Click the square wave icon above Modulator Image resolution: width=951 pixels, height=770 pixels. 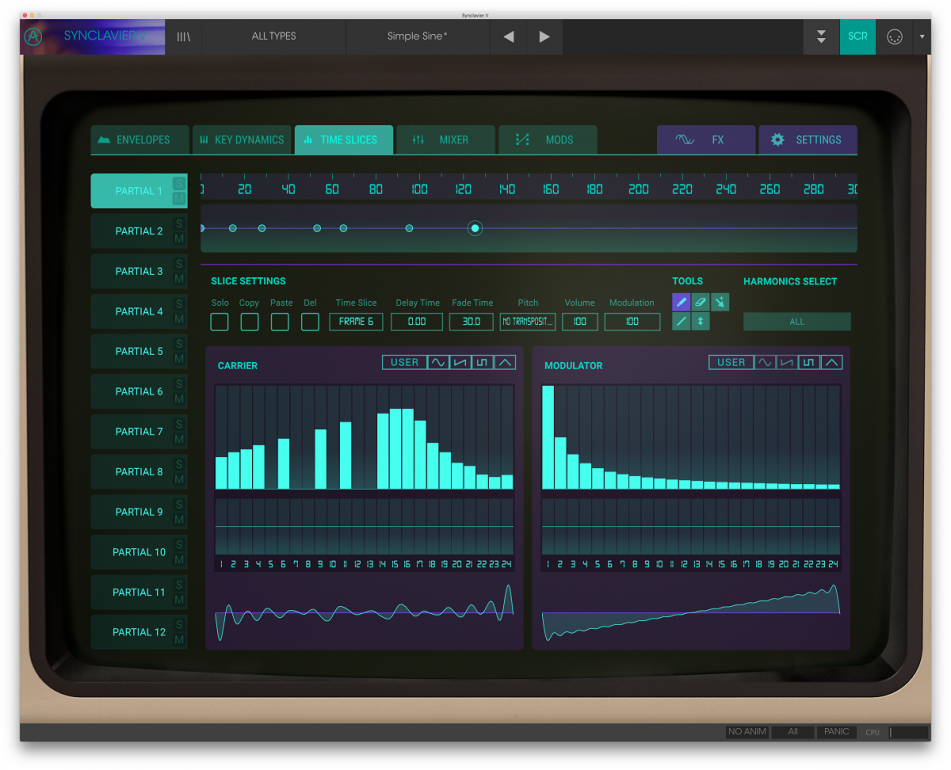tap(808, 362)
